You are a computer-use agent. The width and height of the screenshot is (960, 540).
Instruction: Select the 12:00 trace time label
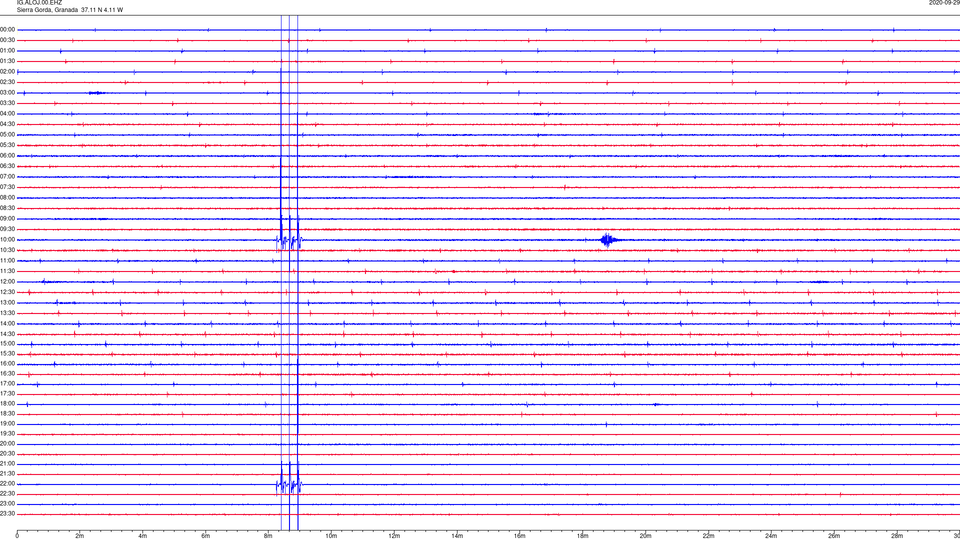click(7, 282)
